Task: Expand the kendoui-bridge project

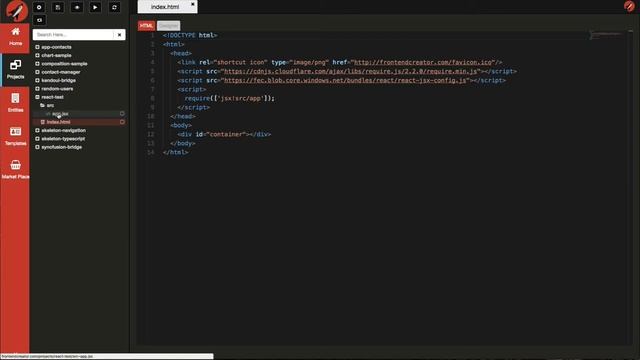Action: (37, 80)
